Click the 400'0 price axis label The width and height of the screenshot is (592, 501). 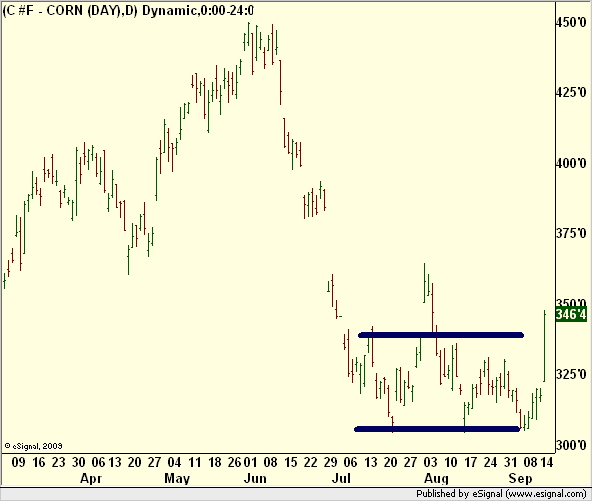571,163
